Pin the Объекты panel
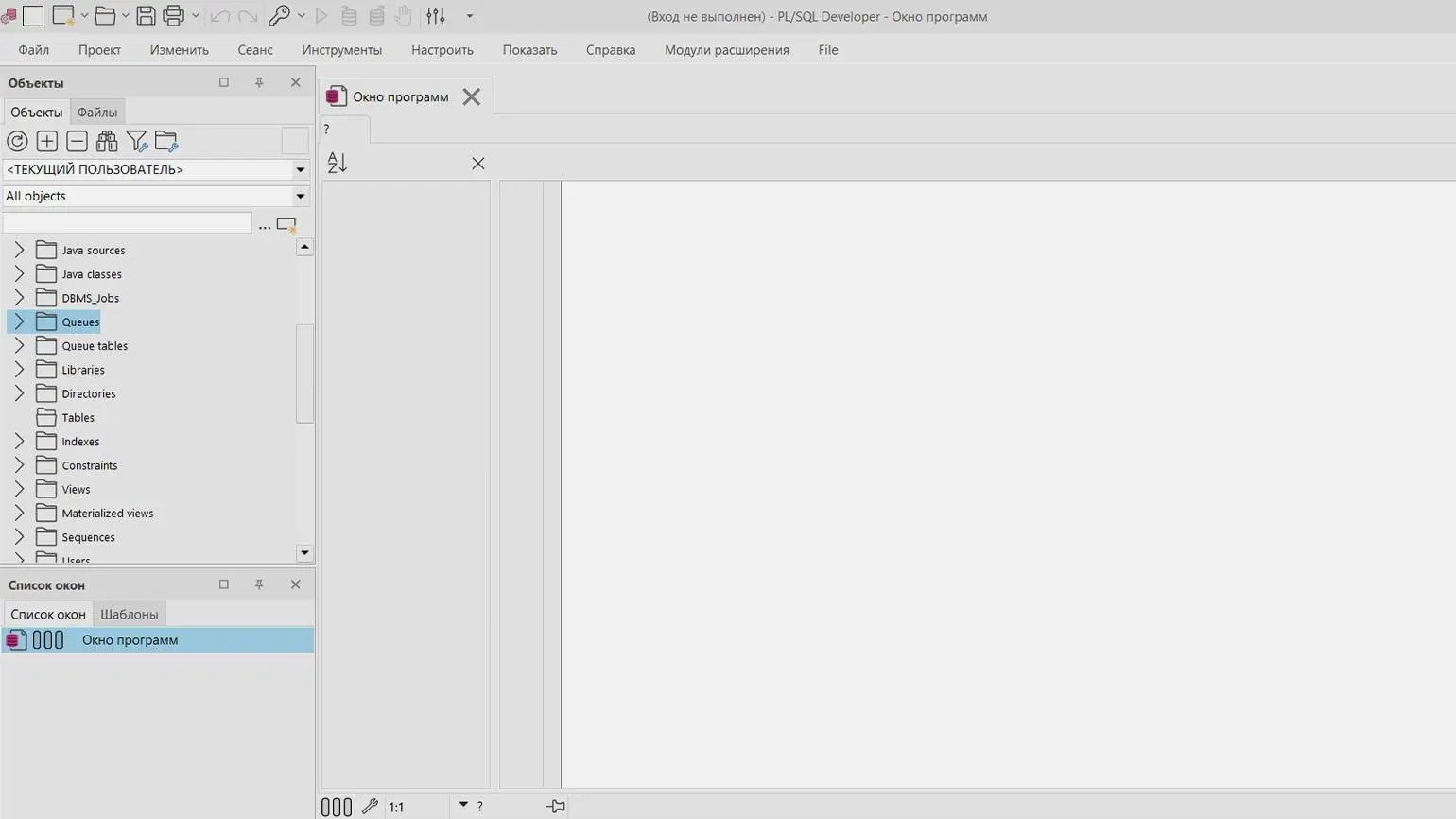The width and height of the screenshot is (1456, 819). tap(259, 82)
